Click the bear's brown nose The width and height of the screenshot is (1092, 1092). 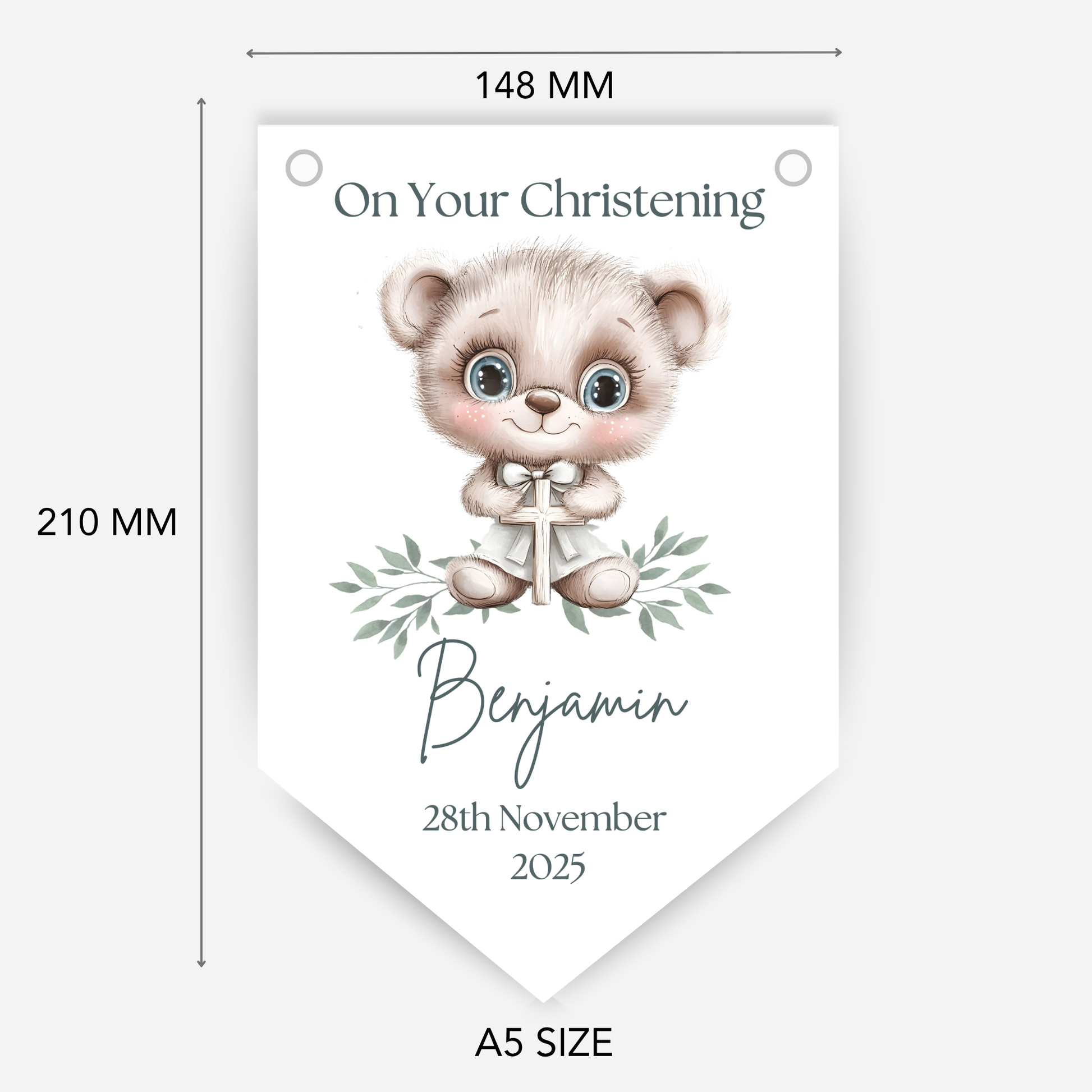[x=542, y=401]
